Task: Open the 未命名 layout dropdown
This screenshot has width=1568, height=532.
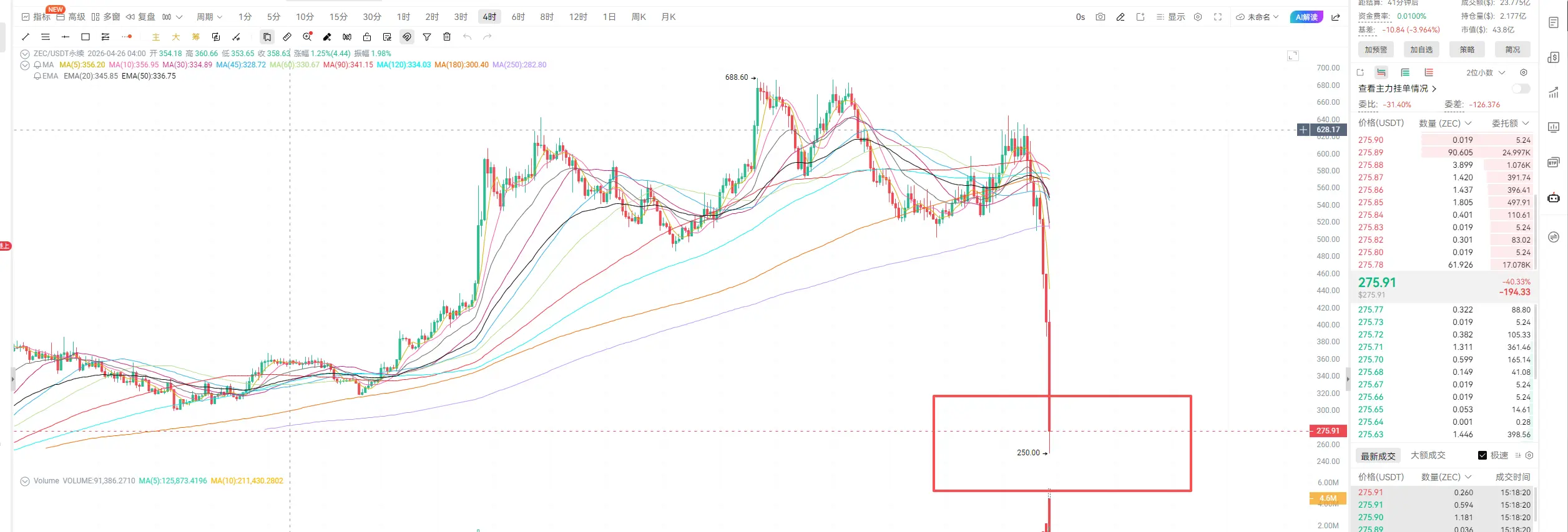Action: point(1257,17)
